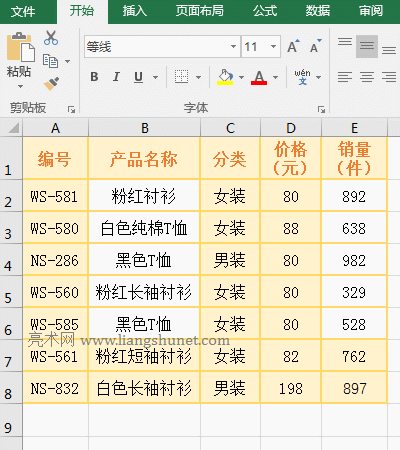Select row 4 header
This screenshot has height=450, width=400.
tap(11, 260)
